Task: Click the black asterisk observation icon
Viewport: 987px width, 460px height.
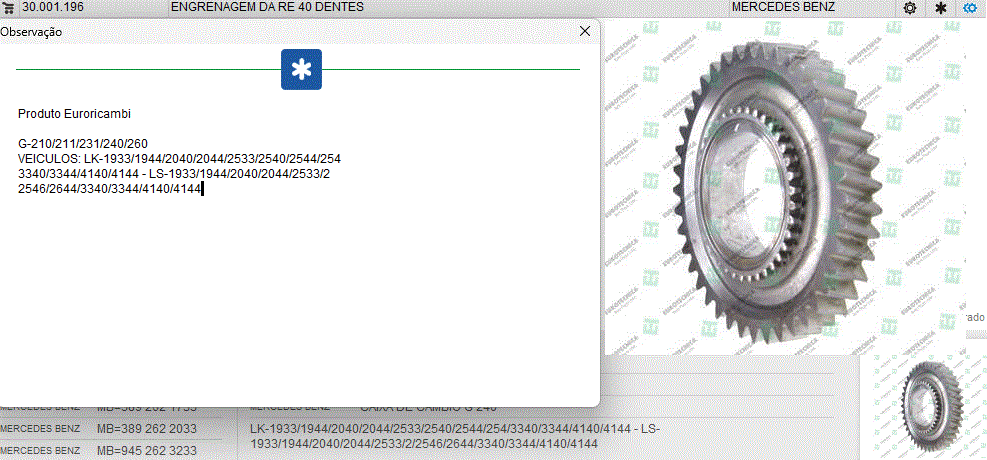Action: pos(940,8)
